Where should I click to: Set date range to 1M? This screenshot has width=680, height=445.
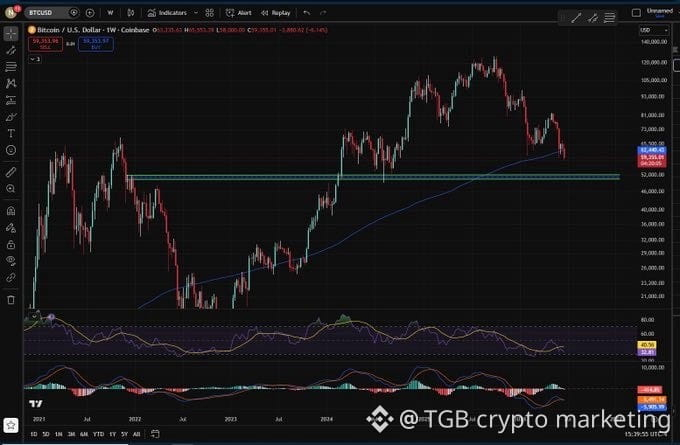click(x=59, y=434)
